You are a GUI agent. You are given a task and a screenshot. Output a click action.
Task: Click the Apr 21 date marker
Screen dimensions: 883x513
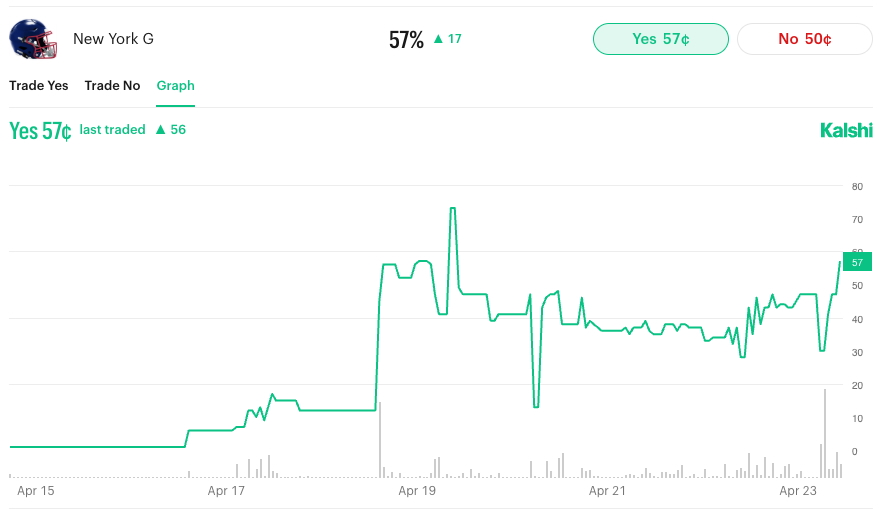607,491
